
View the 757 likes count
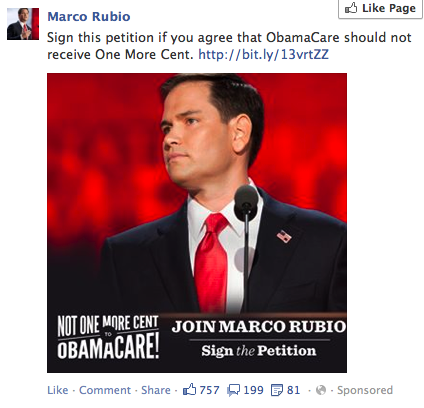[x=209, y=390]
